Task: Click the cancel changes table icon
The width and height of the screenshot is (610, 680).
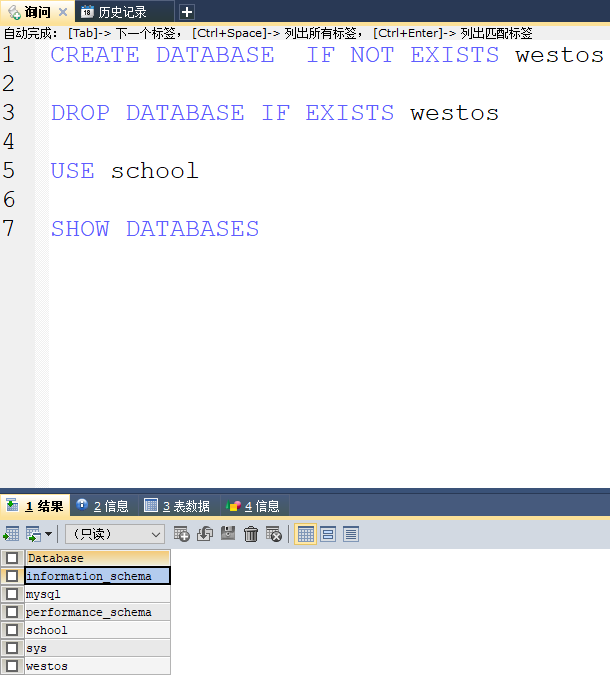Action: 274,534
